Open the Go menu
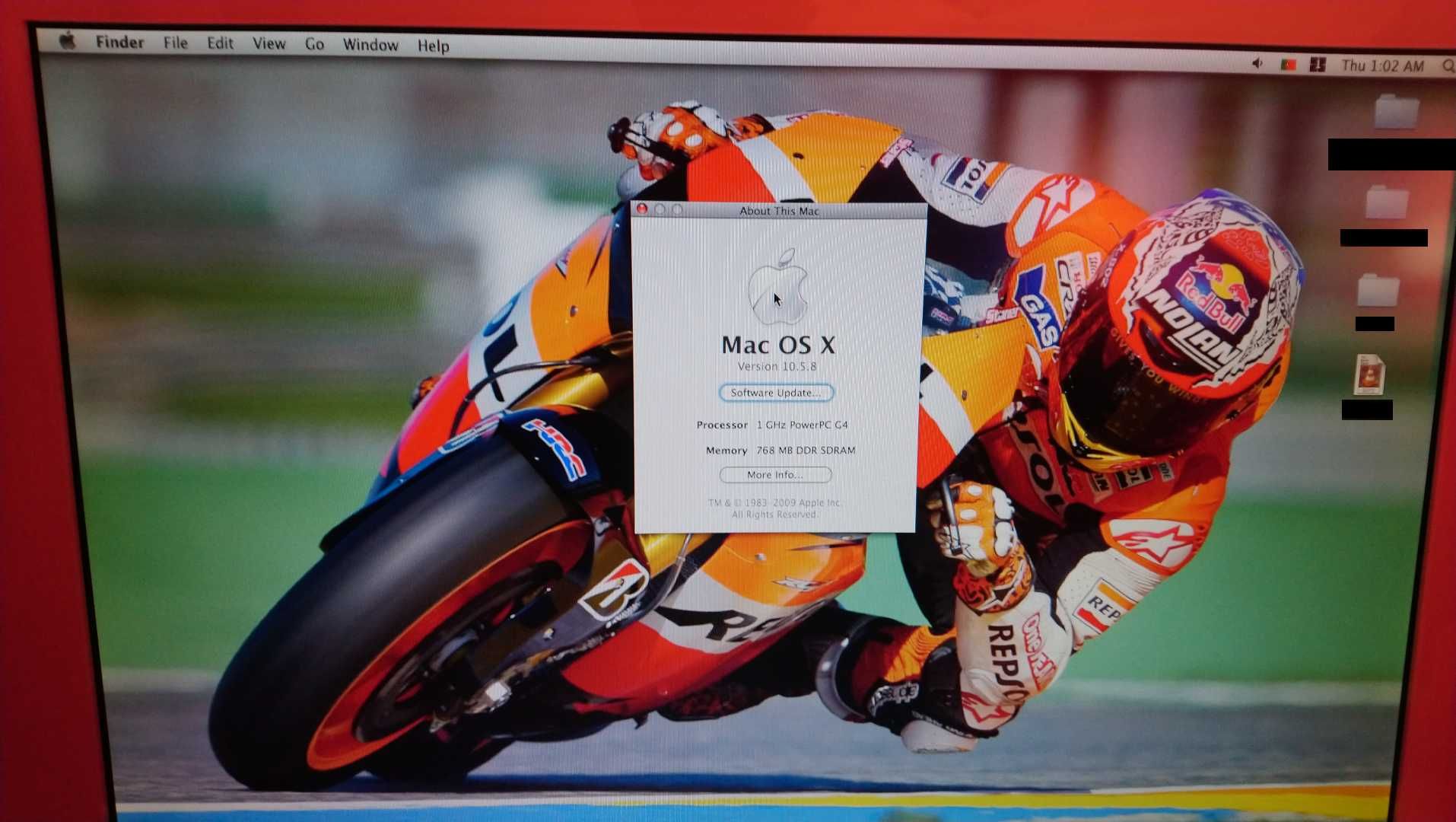 [314, 44]
